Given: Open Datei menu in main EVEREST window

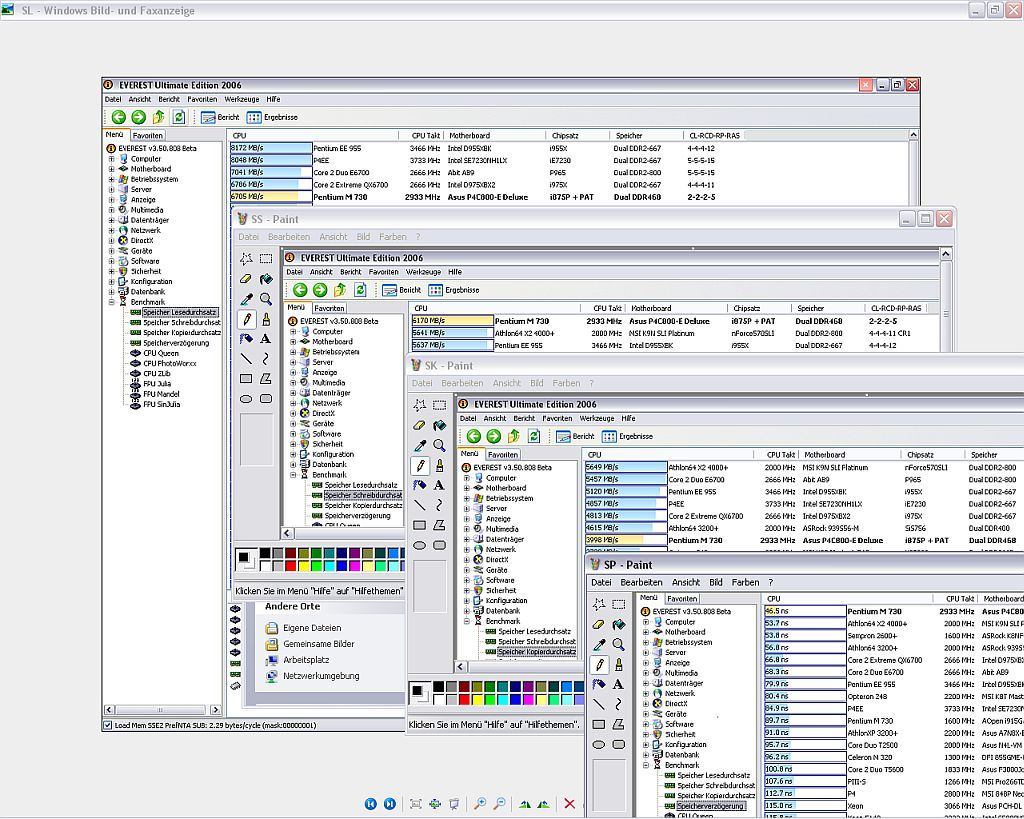Looking at the screenshot, I should coord(113,99).
